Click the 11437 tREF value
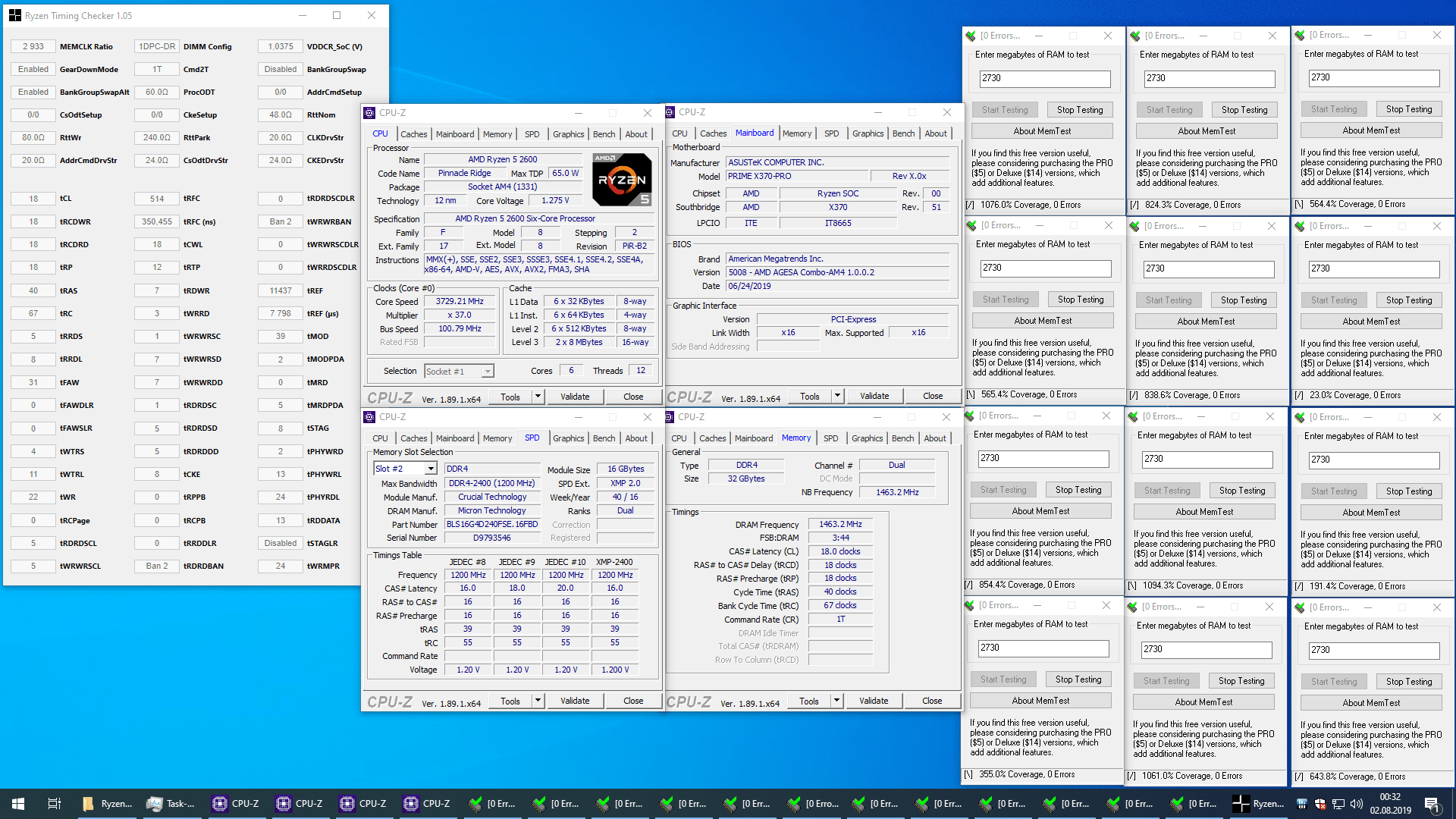The image size is (1456, 819). (x=281, y=290)
